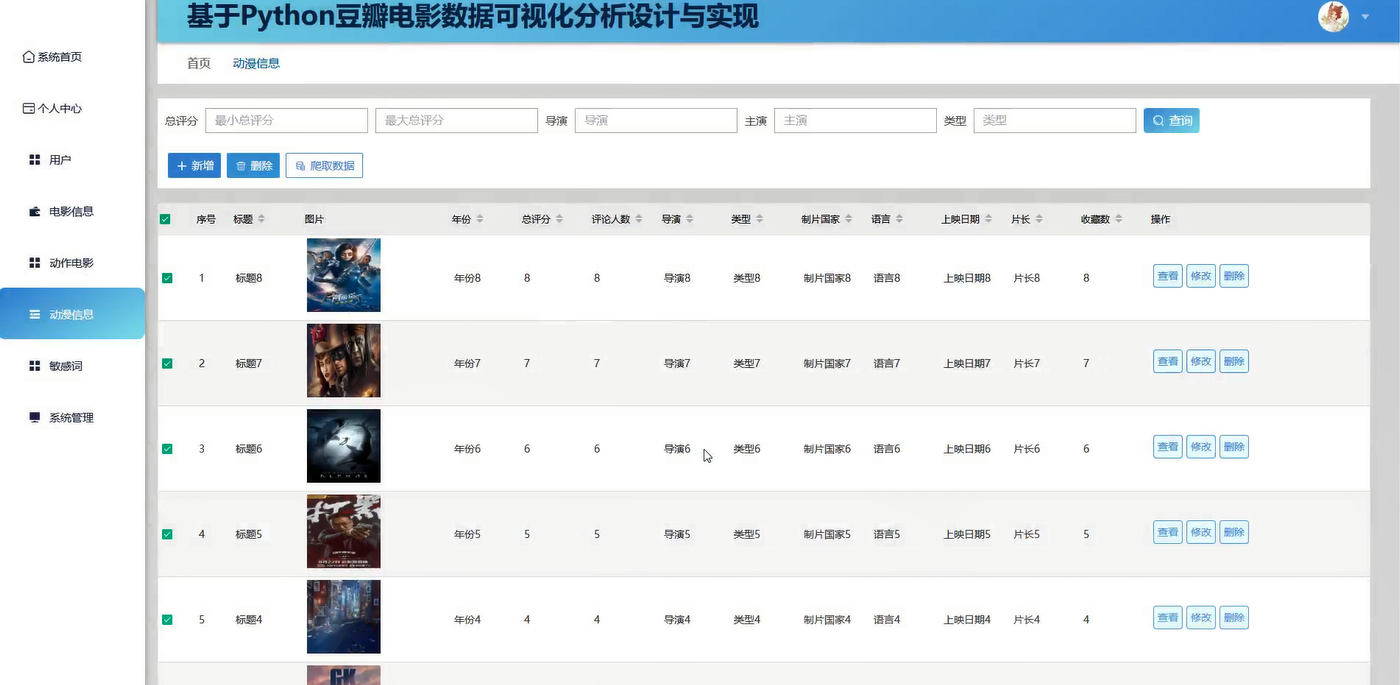Click the list icon beside 动漫信息

pos(34,314)
